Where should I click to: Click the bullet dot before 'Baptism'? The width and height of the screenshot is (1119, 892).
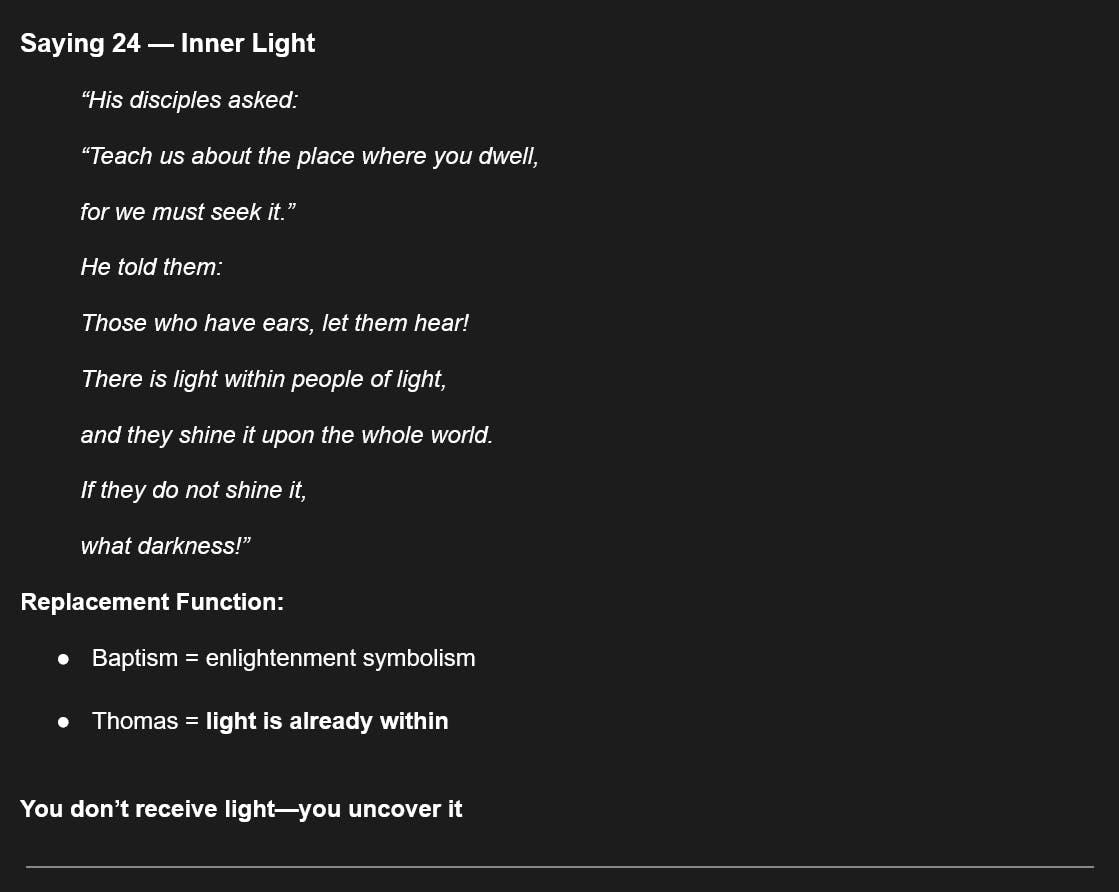click(63, 659)
